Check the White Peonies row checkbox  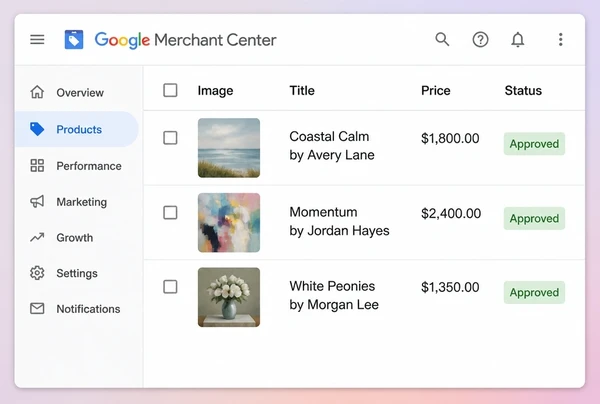tap(170, 287)
